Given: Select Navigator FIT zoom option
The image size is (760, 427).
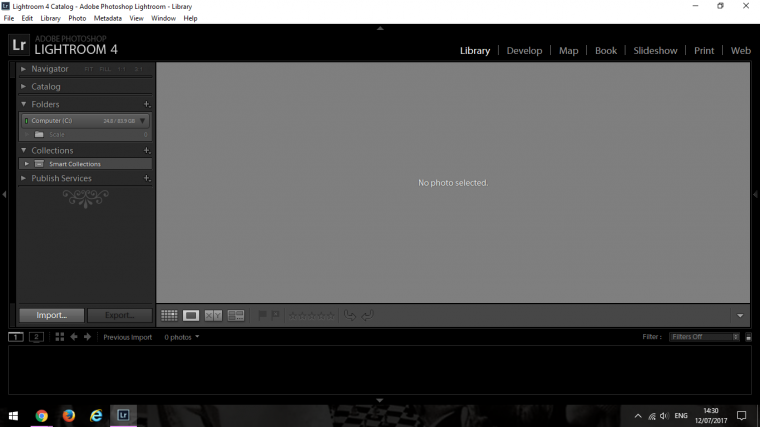Looking at the screenshot, I should point(89,69).
